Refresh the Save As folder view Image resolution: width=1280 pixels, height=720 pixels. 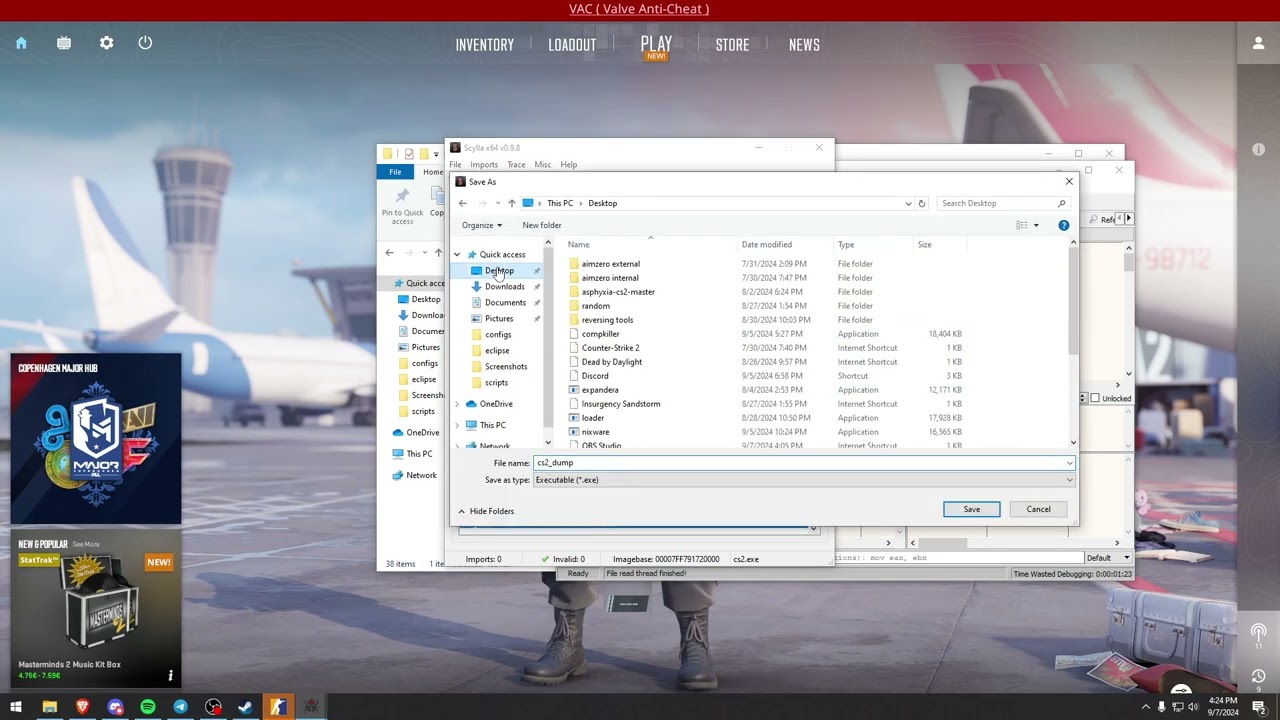[x=922, y=203]
